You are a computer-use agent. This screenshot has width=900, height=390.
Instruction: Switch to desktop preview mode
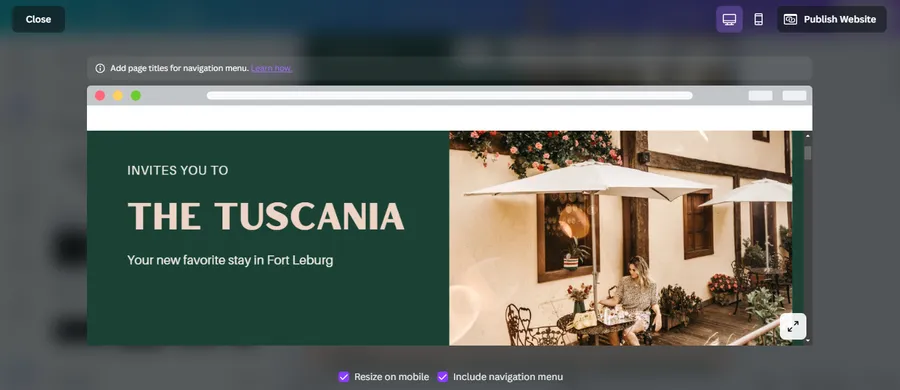tap(729, 19)
